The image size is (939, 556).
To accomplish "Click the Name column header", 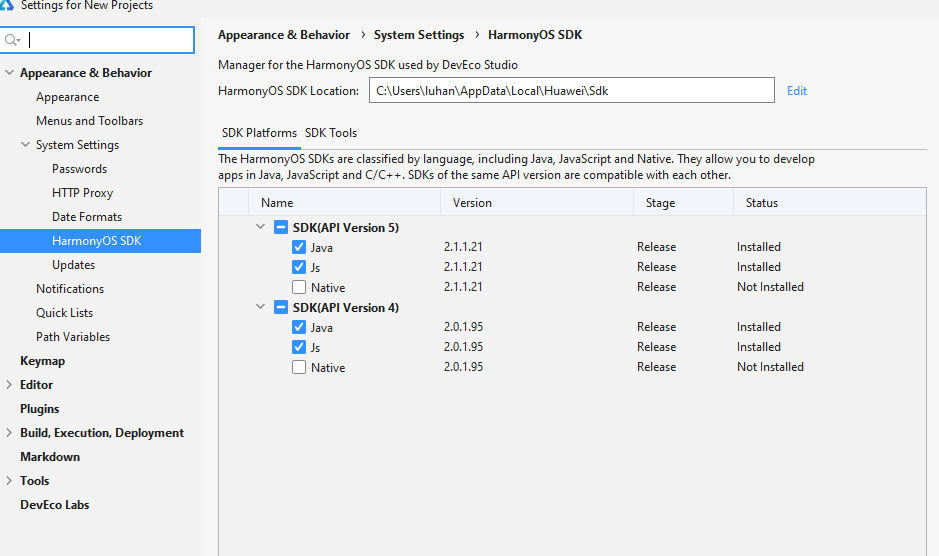I will click(344, 203).
